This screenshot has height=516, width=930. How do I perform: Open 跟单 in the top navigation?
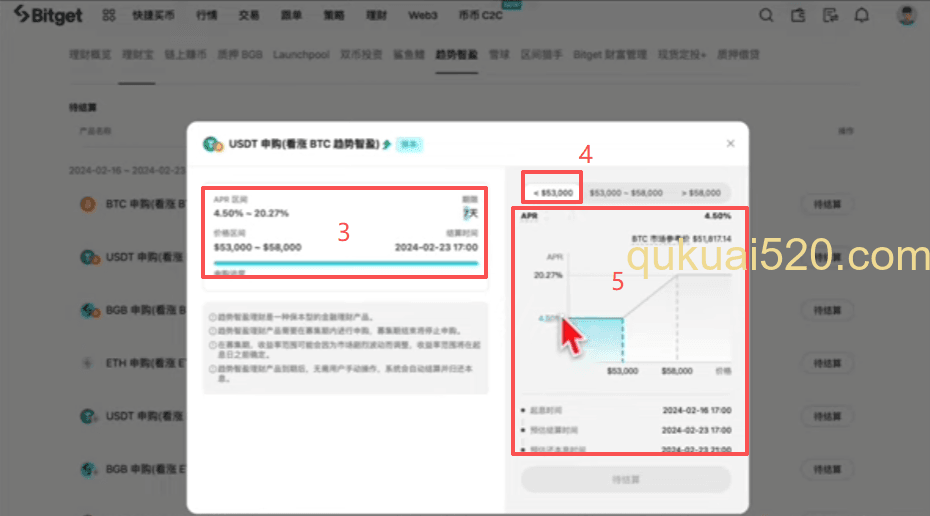tap(291, 15)
